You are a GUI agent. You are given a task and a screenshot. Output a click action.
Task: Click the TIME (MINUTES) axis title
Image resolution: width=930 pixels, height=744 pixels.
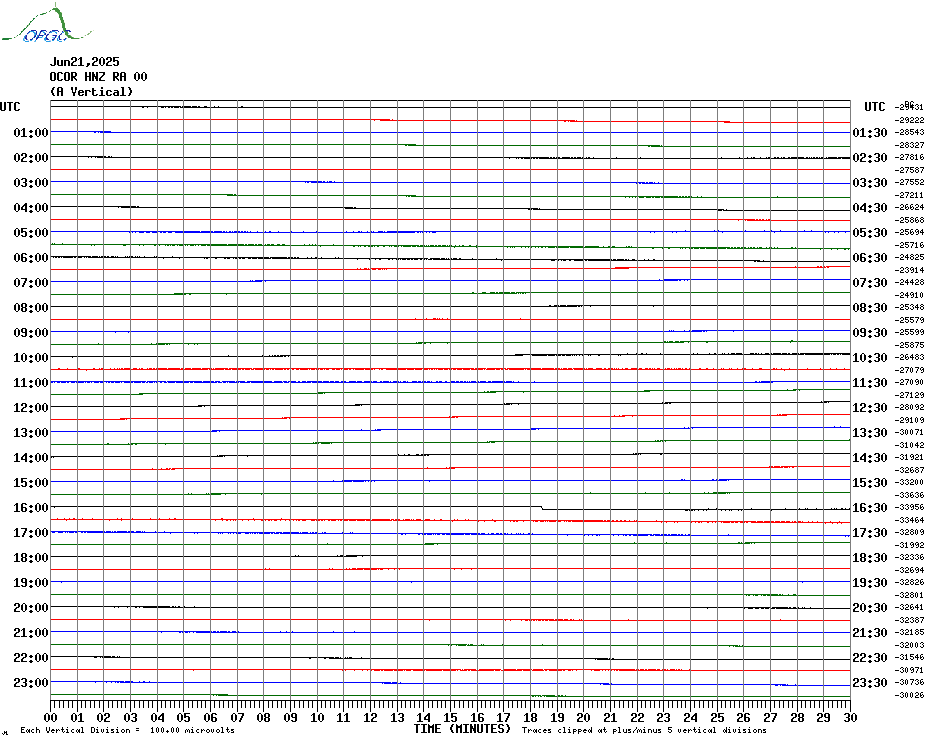[x=462, y=729]
